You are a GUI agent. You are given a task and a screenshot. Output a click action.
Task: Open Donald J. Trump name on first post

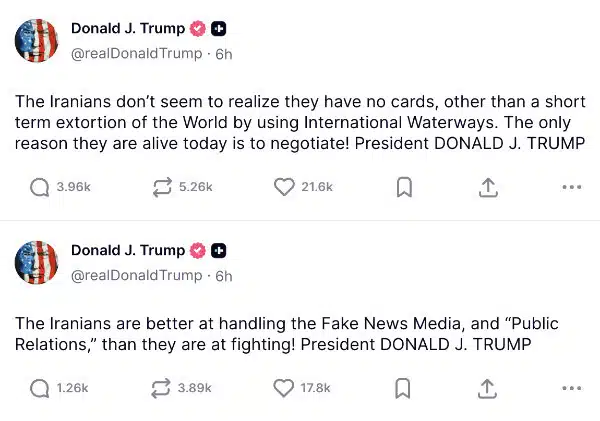pos(128,28)
